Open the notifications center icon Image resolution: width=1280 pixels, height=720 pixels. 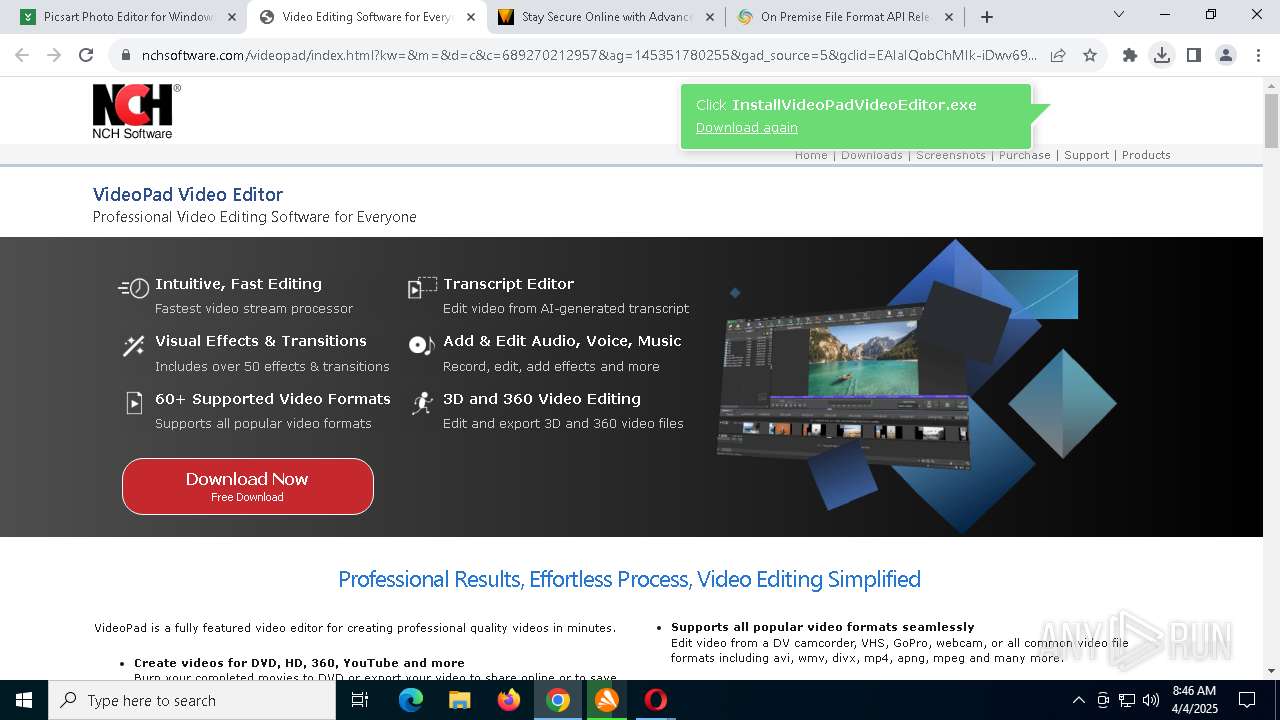[x=1247, y=700]
